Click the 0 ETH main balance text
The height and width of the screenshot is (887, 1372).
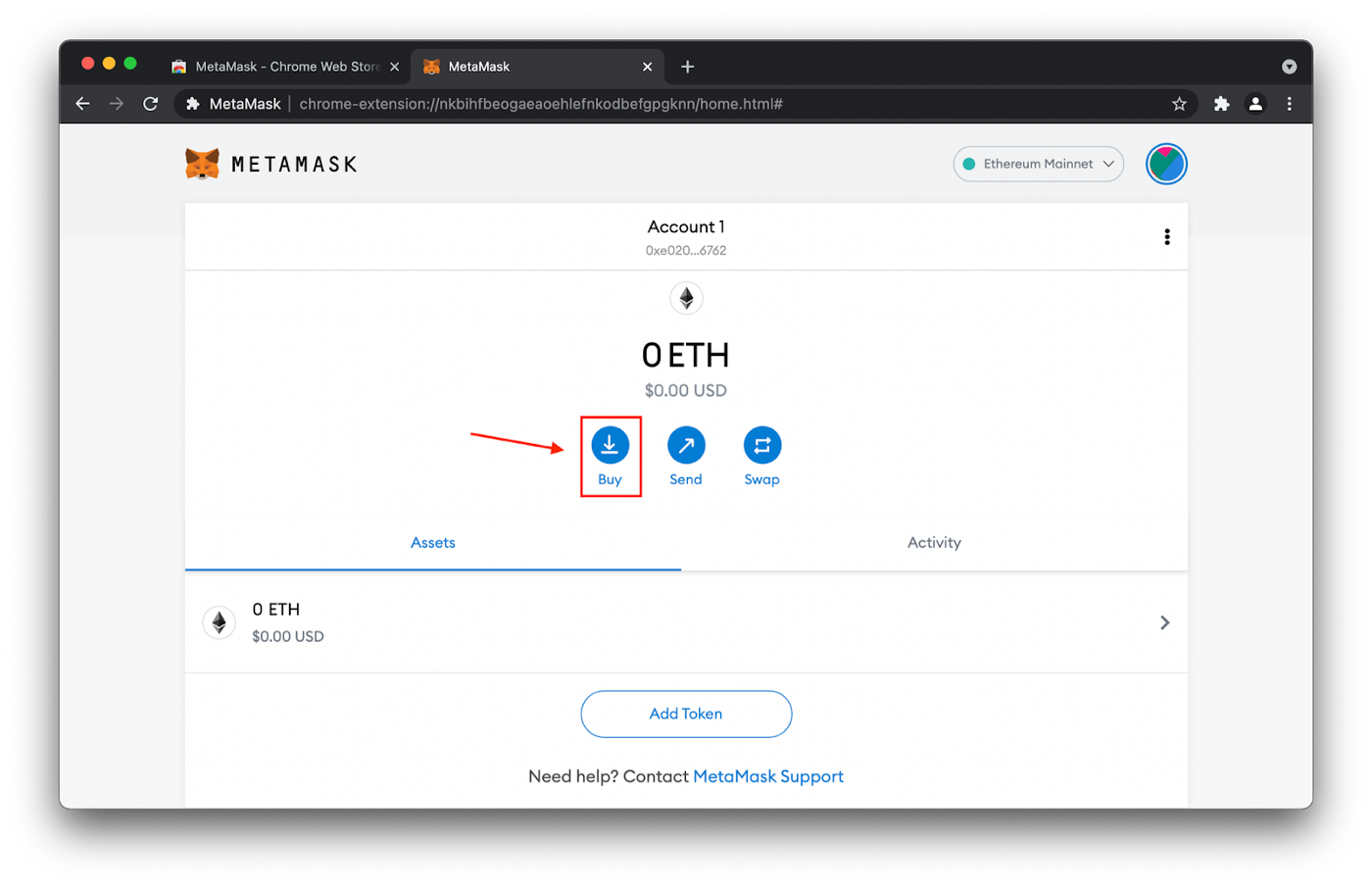pos(686,355)
